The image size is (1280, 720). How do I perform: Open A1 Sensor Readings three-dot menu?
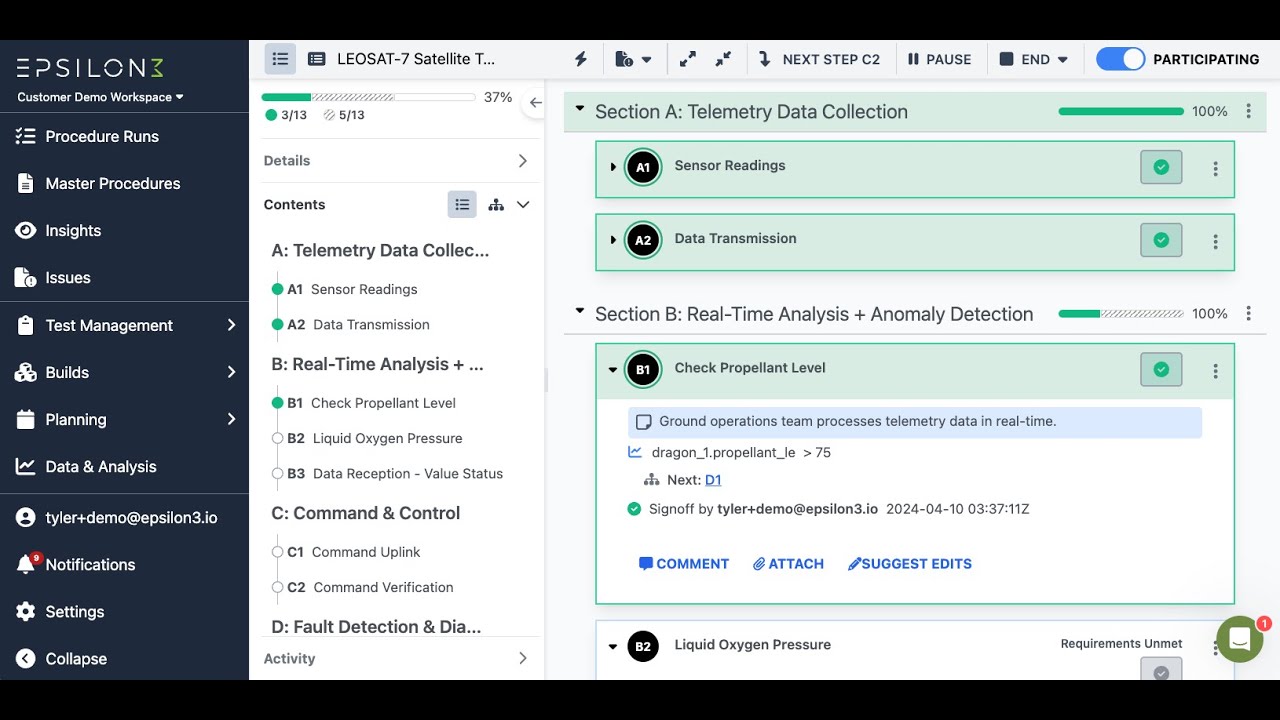point(1215,169)
